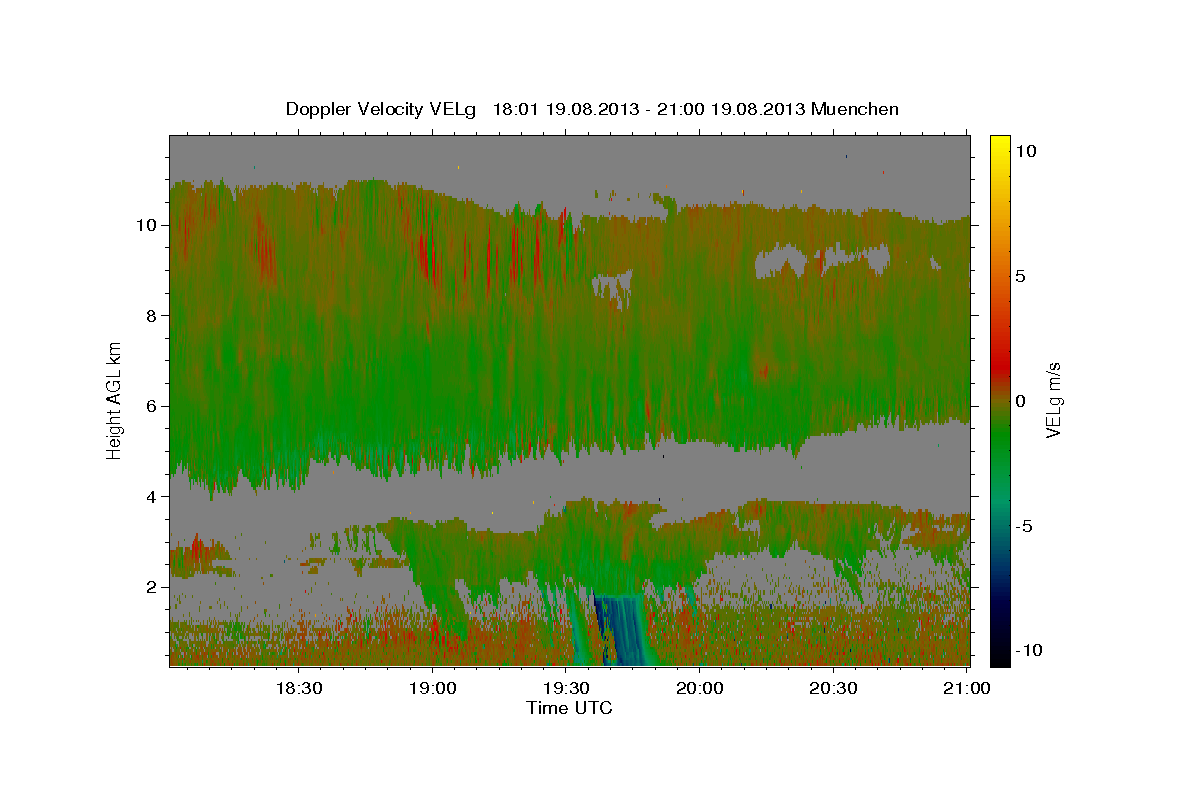This screenshot has width=1200, height=800.
Task: Click height axis label '6'
Action: 151,406
